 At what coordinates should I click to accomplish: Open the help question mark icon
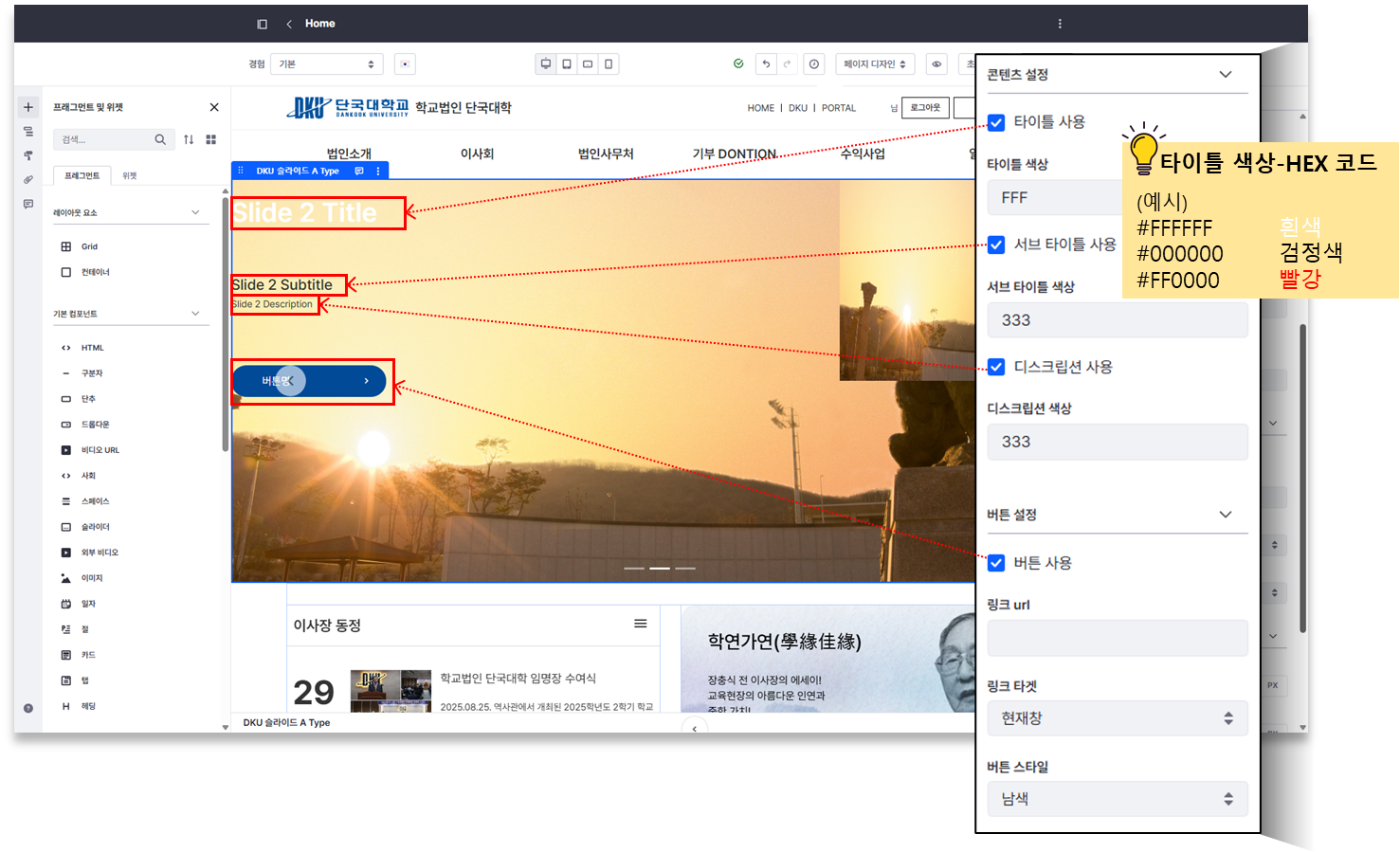click(x=28, y=708)
